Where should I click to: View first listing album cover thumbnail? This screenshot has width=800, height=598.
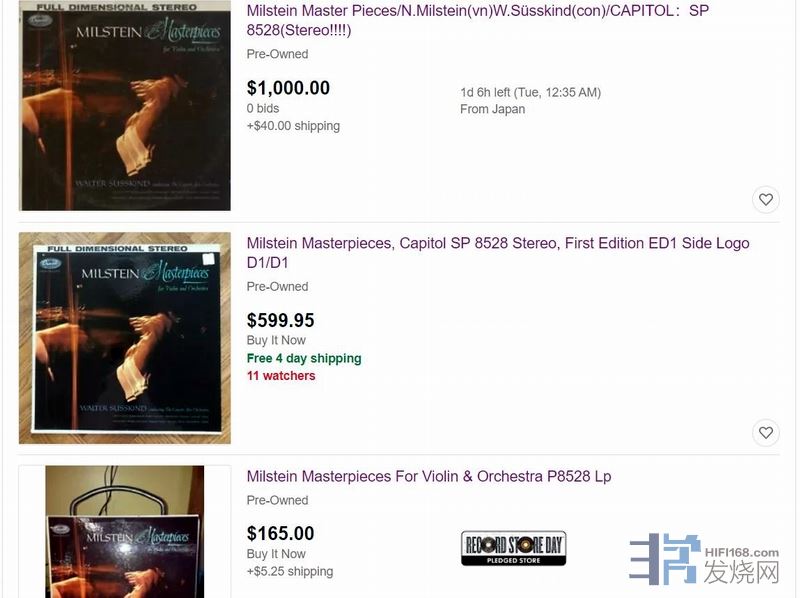[x=124, y=106]
